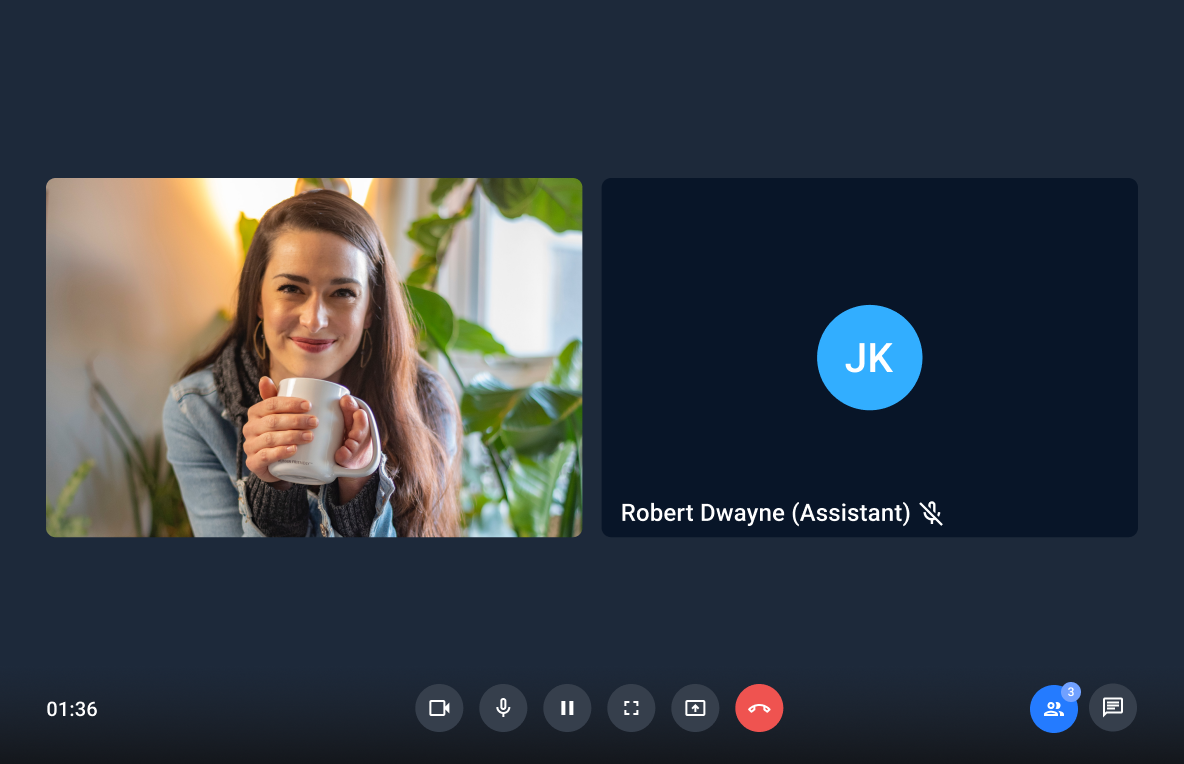Click the blue JK avatar circle
1184x764 pixels.
click(869, 358)
